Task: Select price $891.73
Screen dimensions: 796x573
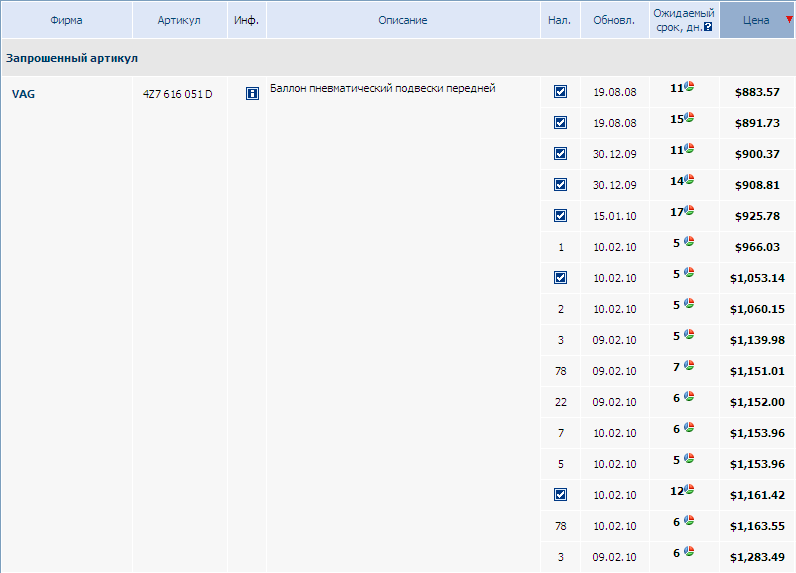Action: click(757, 123)
